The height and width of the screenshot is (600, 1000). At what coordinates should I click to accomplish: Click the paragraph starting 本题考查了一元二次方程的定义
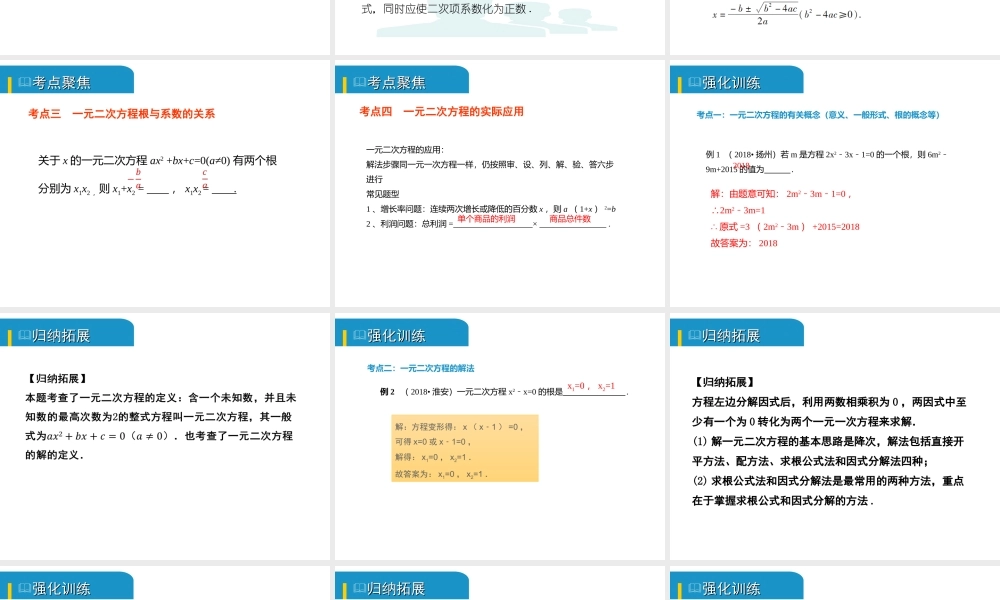click(161, 426)
